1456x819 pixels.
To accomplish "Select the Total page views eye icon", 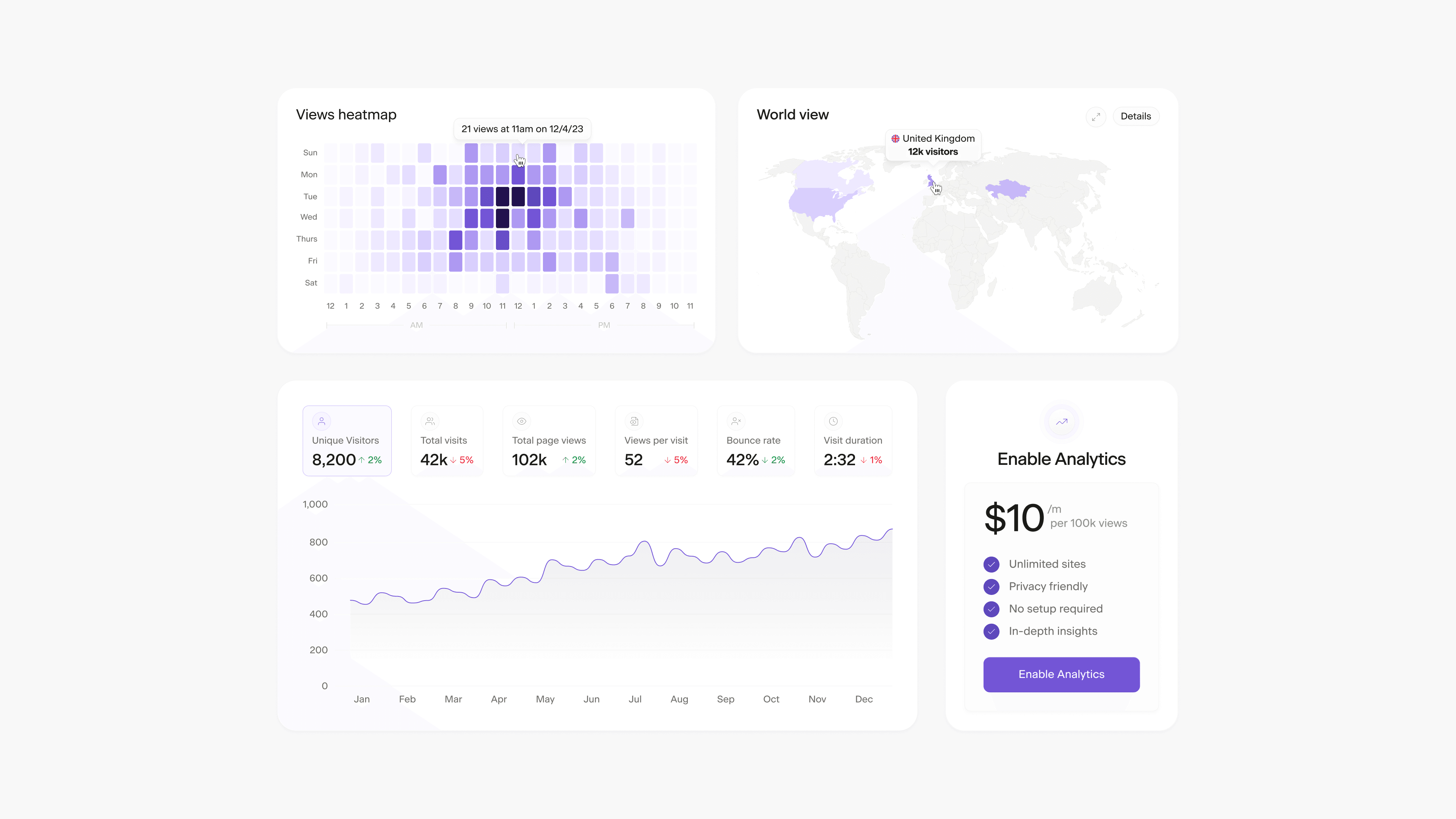I will (x=521, y=421).
